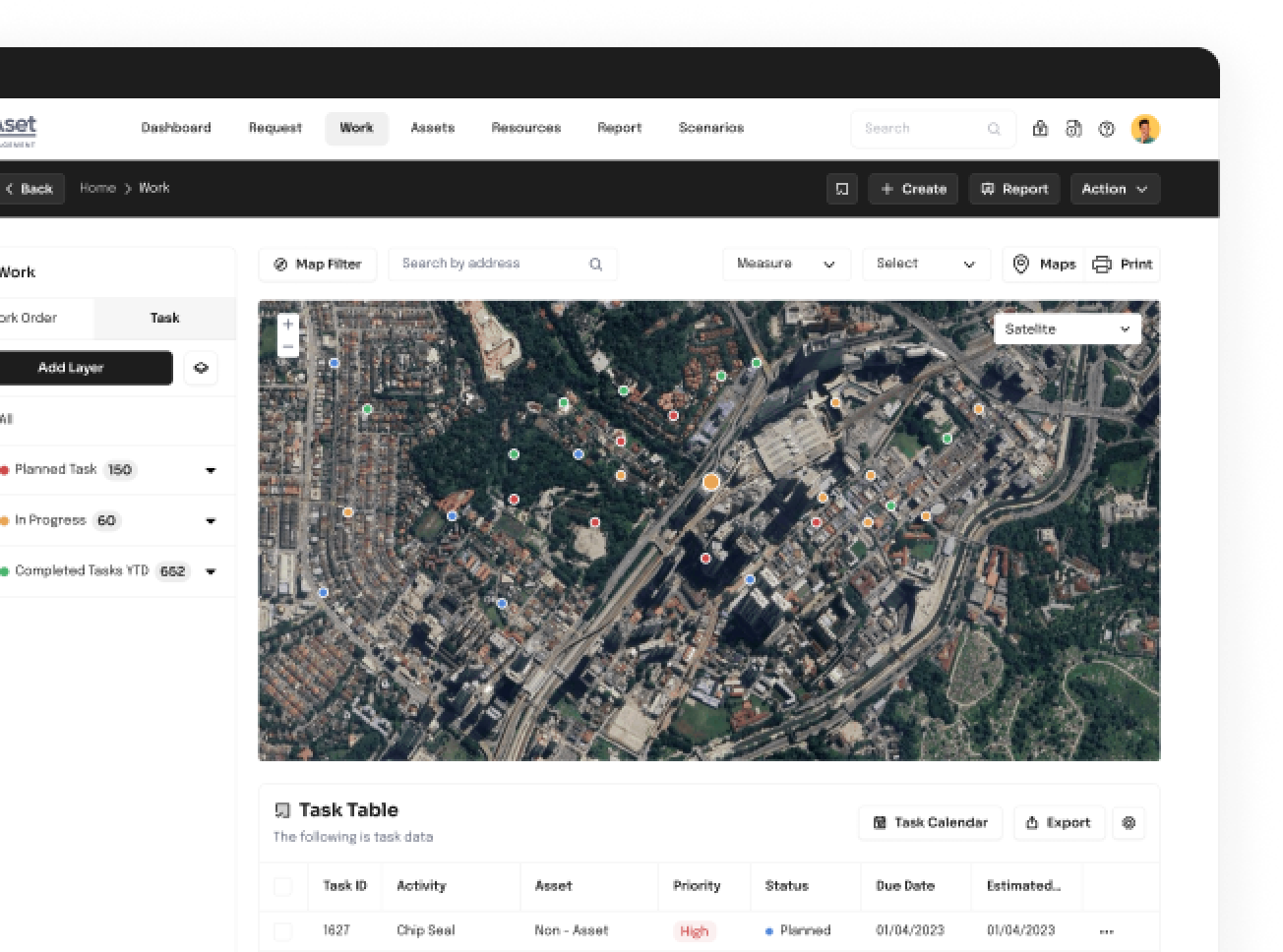Viewport: 1283px width, 952px height.
Task: Click the Home breadcrumb link
Action: [97, 188]
